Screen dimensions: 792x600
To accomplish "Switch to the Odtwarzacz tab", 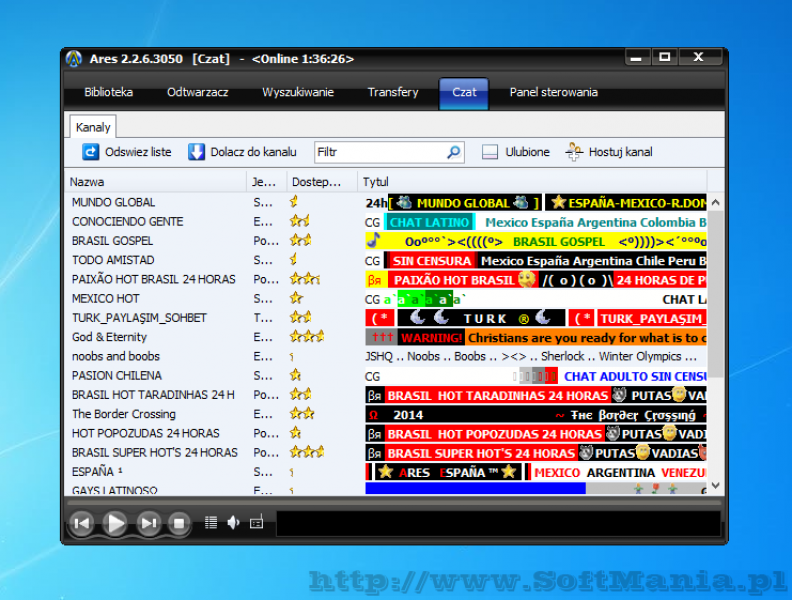I will (x=197, y=92).
